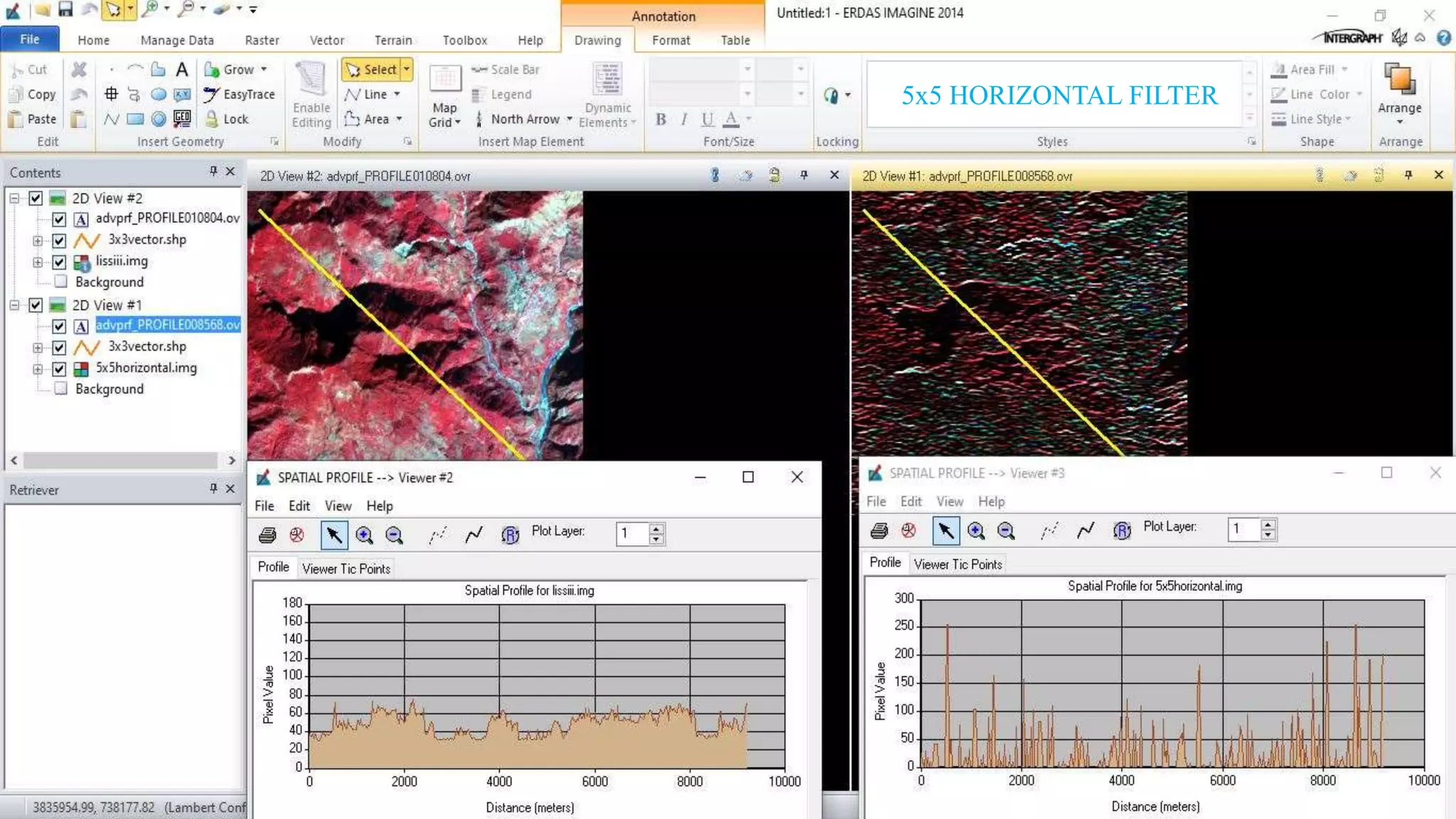Increment Plot Layer spinner in Viewer #3

[1268, 524]
